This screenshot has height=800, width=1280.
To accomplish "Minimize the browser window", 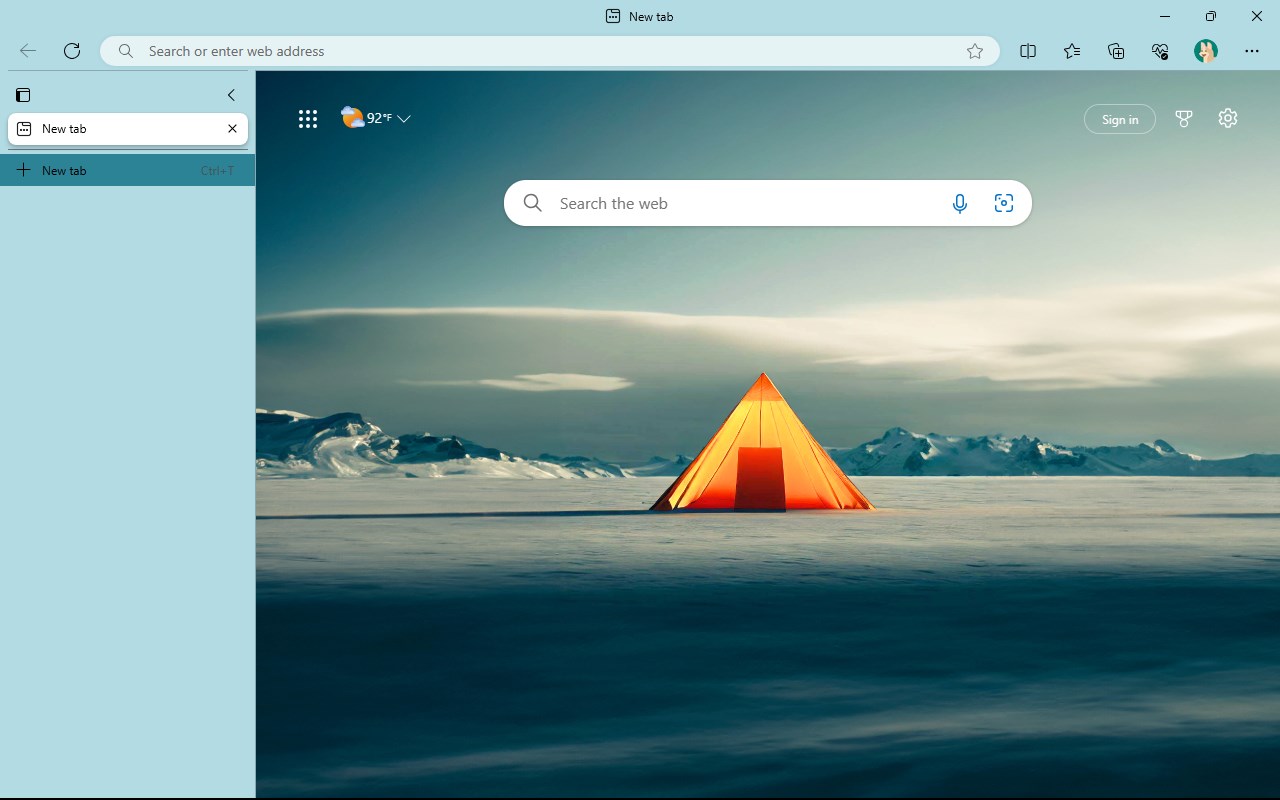I will (1165, 16).
